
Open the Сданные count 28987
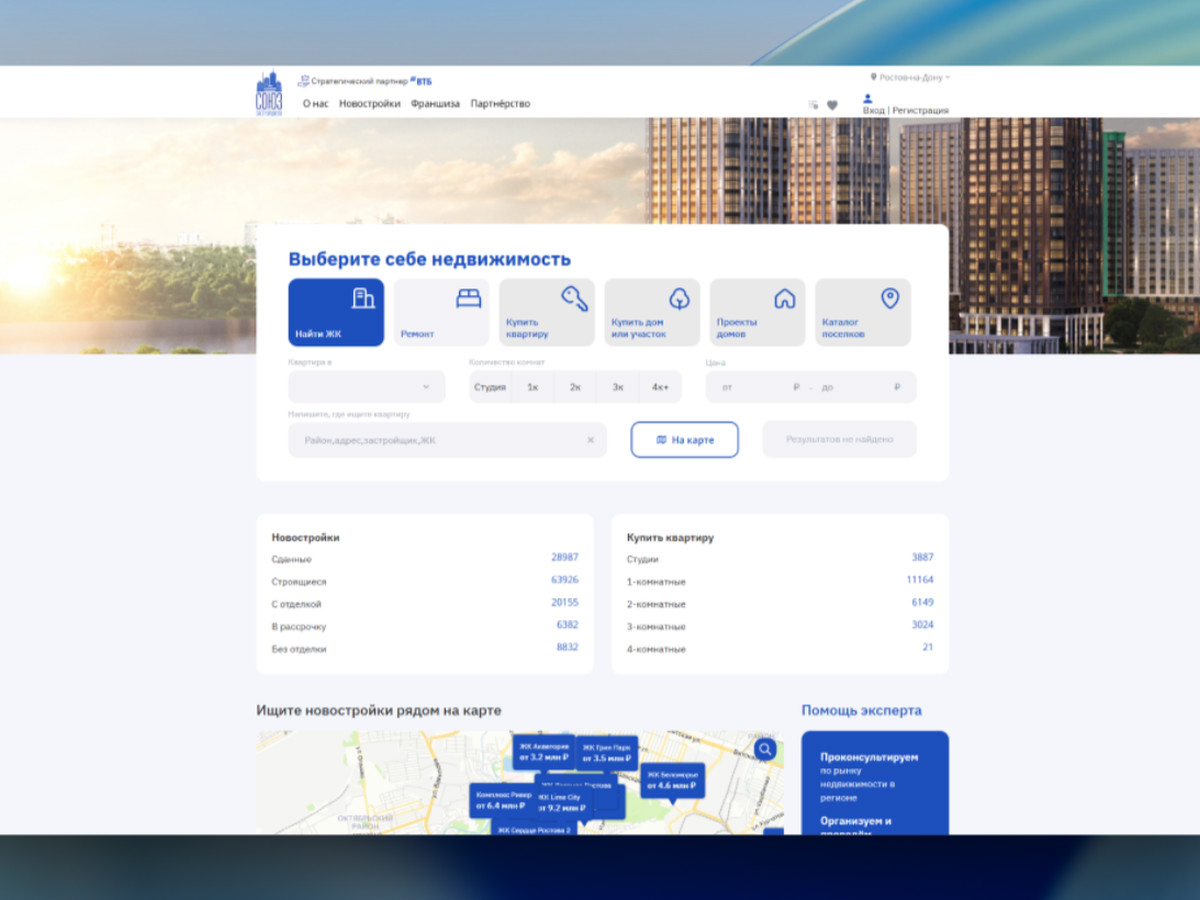tap(565, 557)
